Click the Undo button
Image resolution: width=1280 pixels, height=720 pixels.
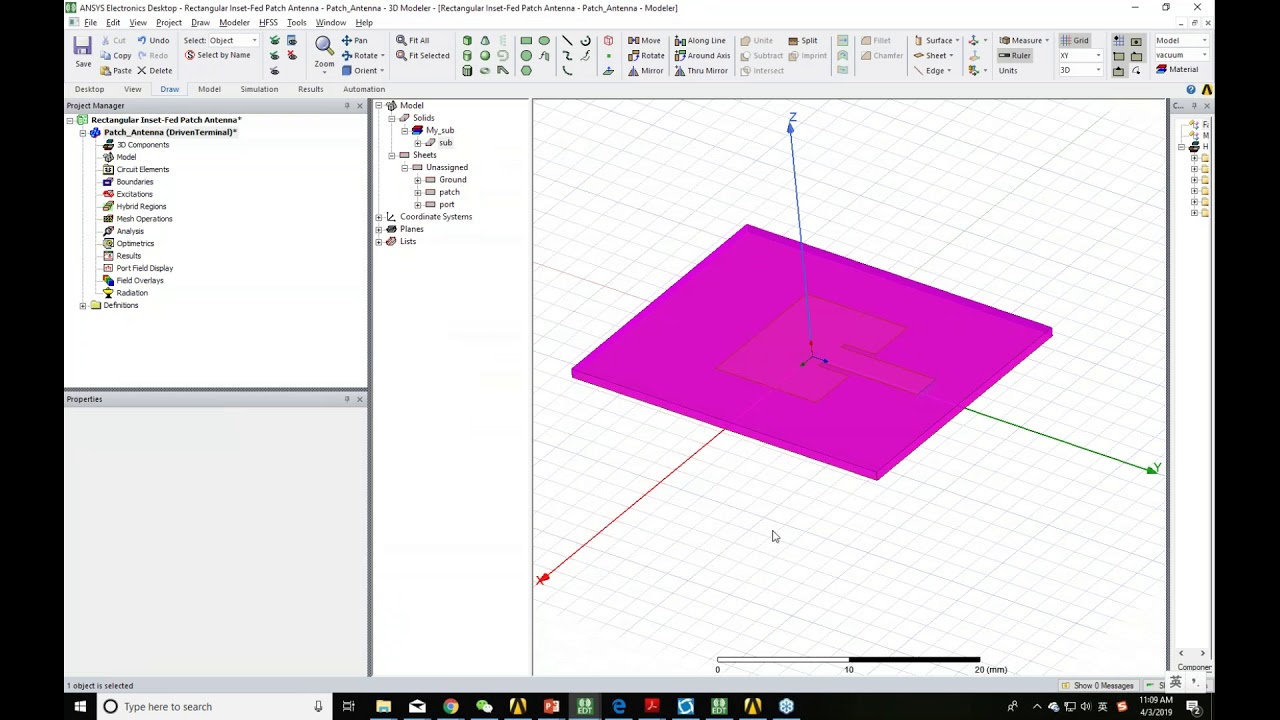[x=153, y=41]
